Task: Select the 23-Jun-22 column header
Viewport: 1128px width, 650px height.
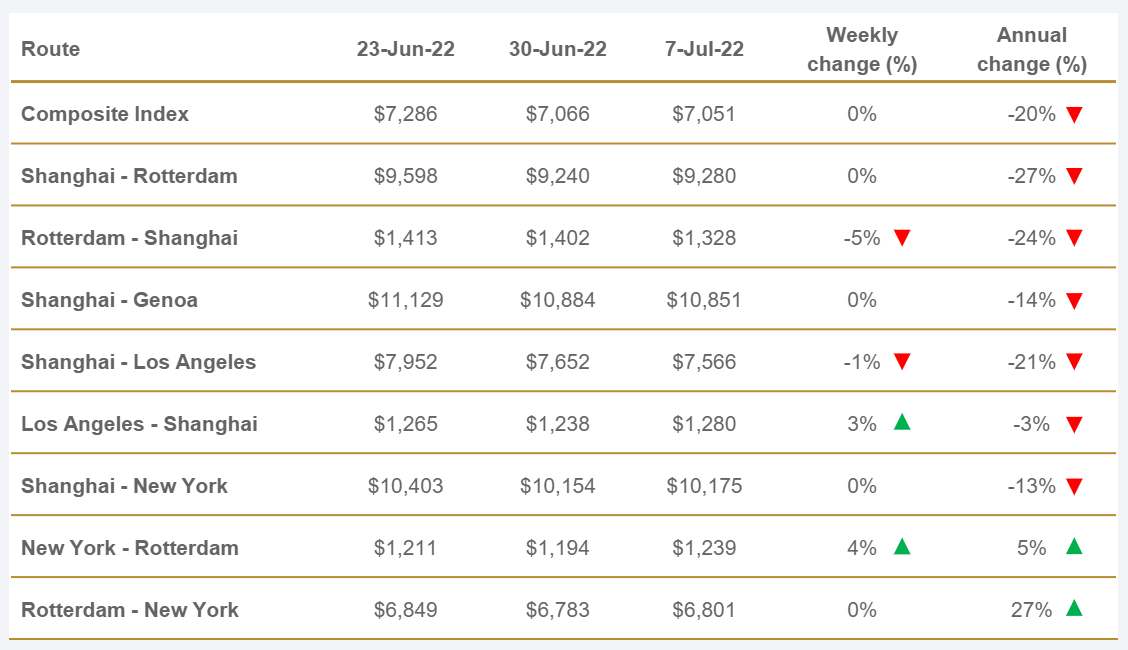Action: (405, 49)
